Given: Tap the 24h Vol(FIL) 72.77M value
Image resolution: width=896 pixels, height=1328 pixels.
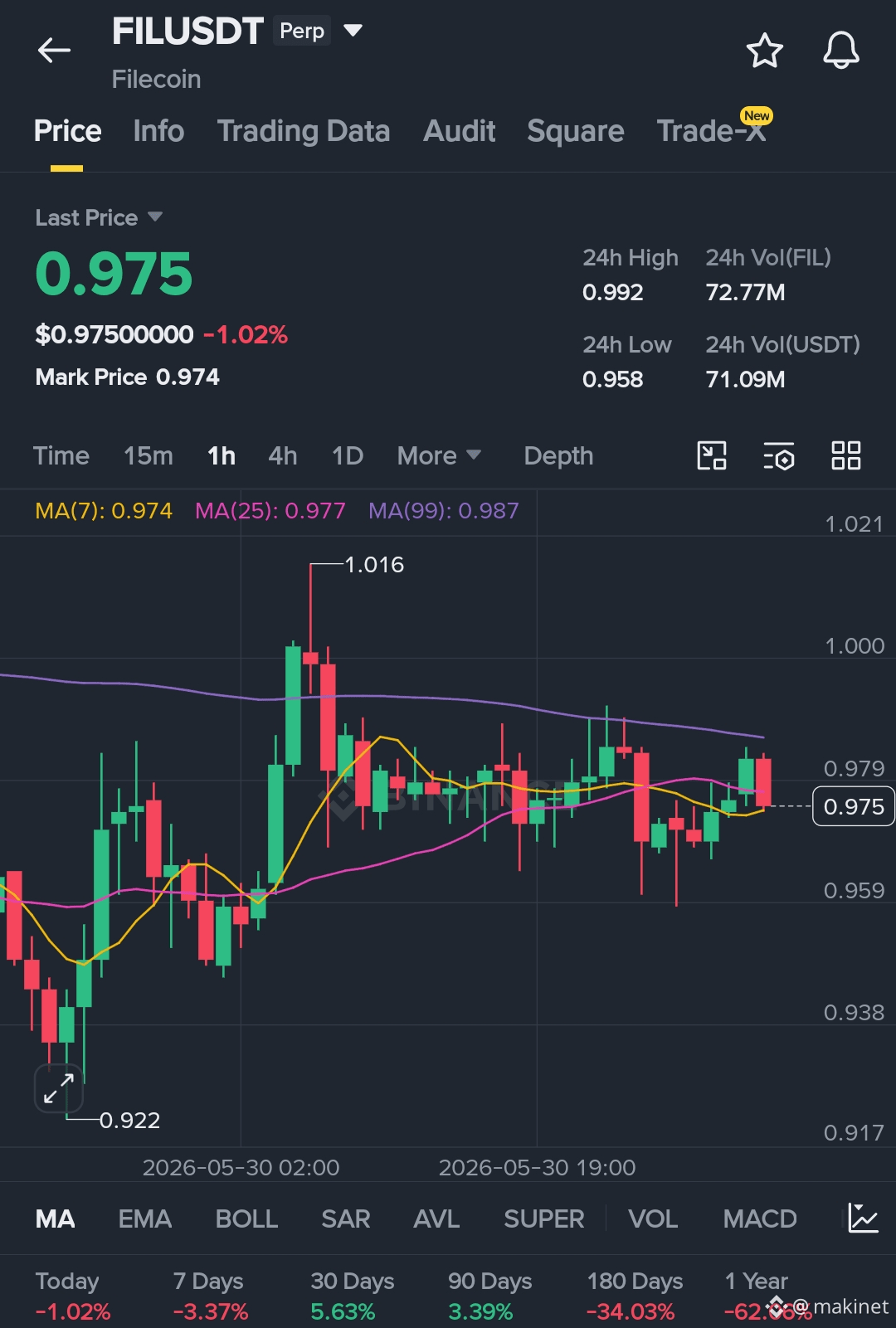Looking at the screenshot, I should (x=745, y=293).
